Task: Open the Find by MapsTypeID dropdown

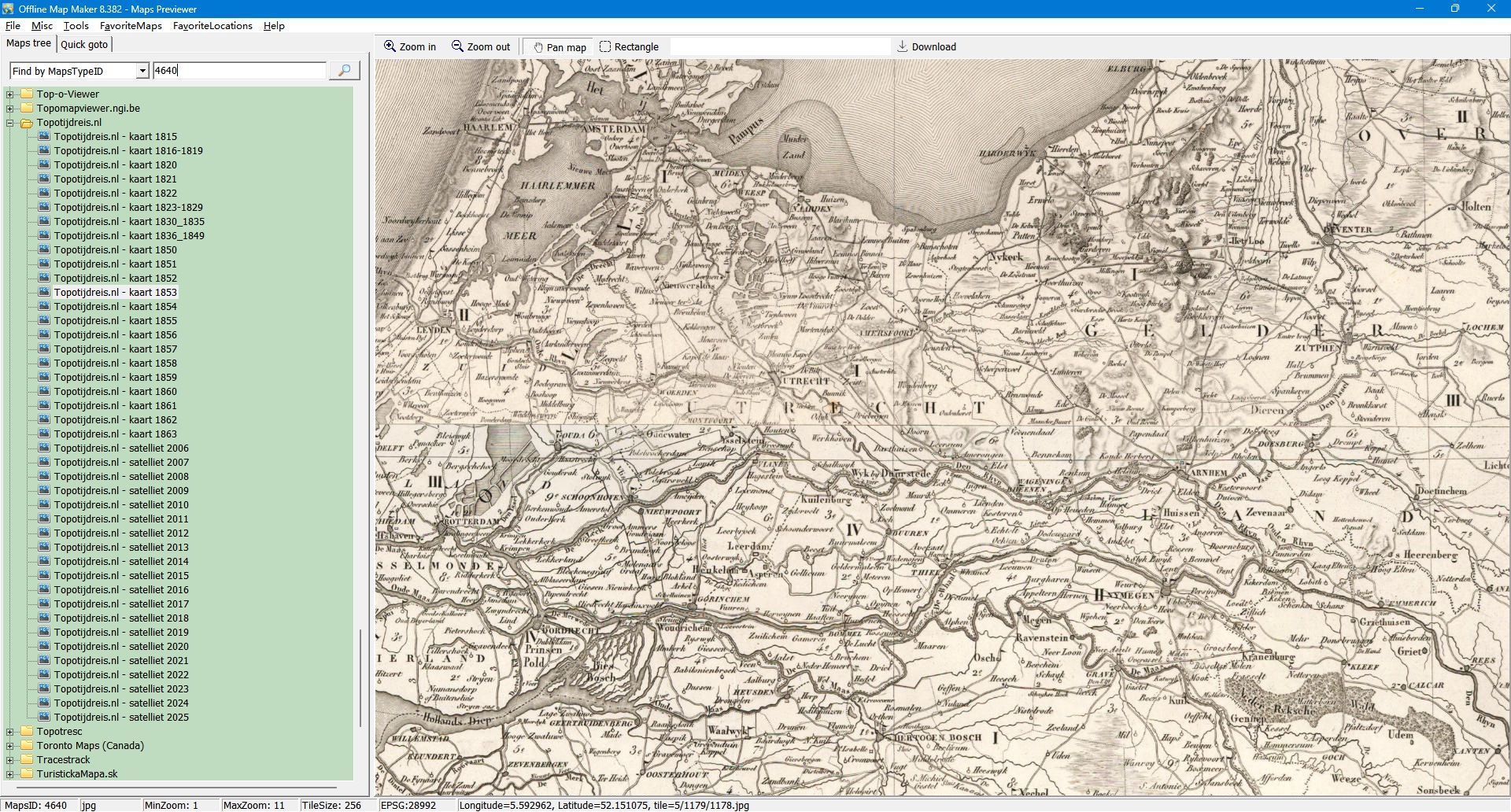Action: point(142,71)
